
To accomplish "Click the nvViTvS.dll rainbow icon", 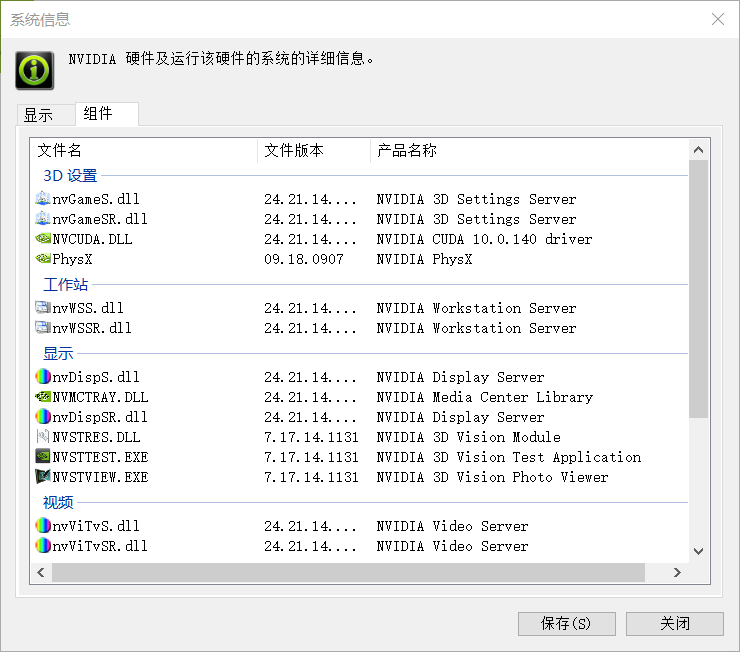I will click(x=42, y=526).
